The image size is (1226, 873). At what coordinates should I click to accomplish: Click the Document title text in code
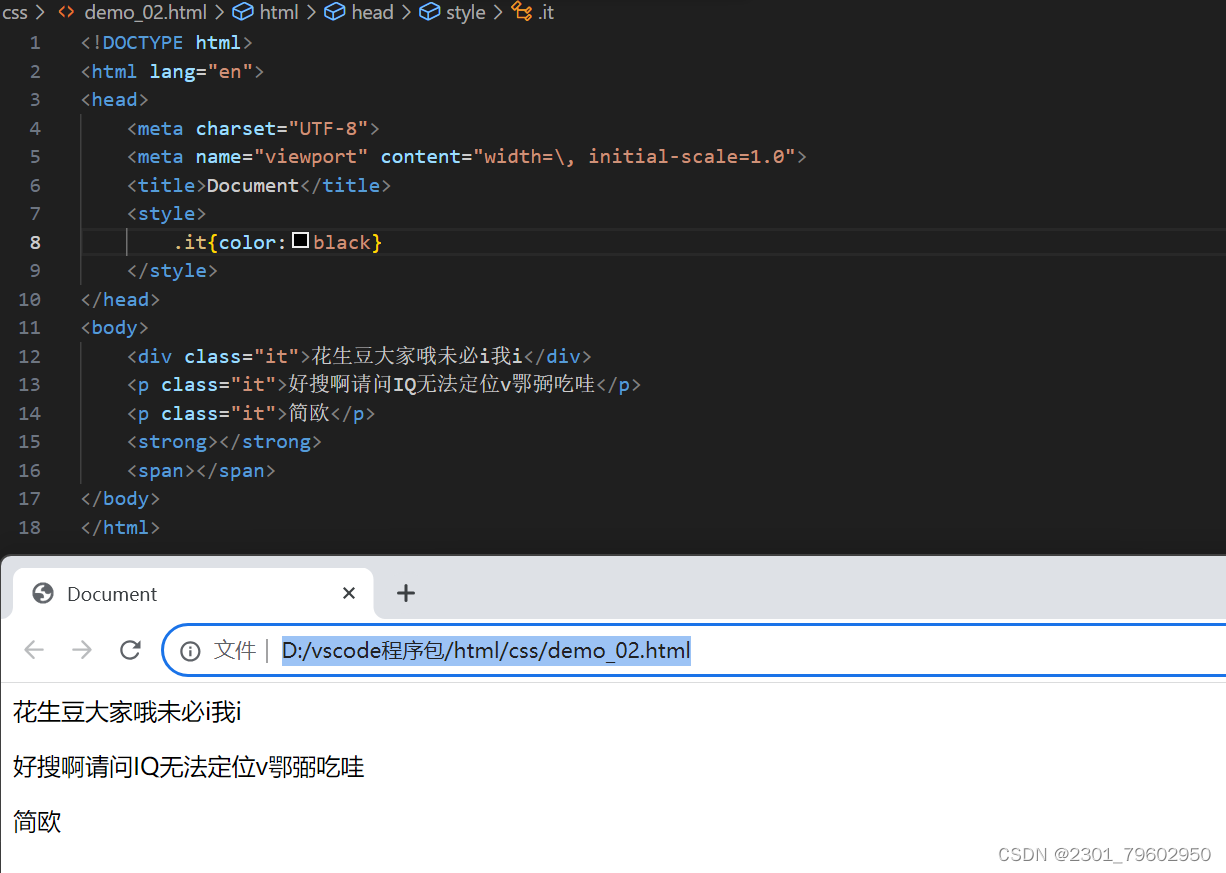253,186
